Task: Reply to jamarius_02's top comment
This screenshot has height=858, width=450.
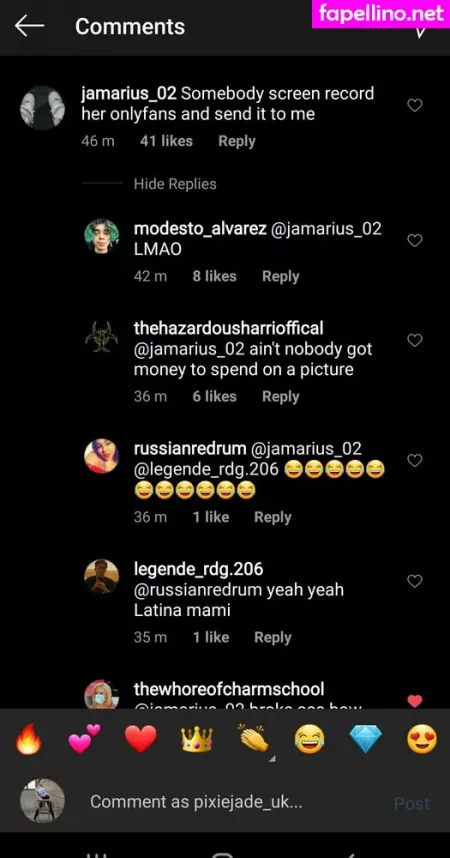Action: click(x=236, y=141)
